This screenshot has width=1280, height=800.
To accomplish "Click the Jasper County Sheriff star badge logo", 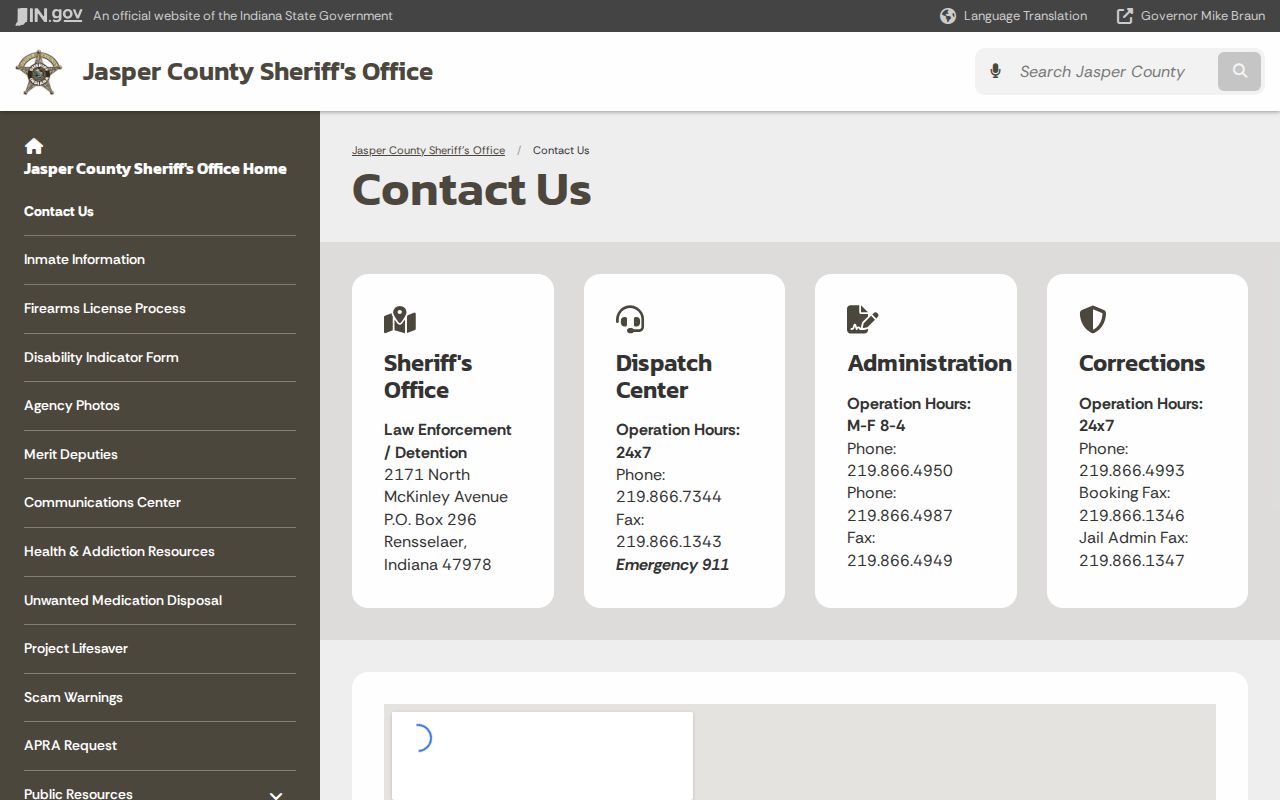I will (39, 72).
